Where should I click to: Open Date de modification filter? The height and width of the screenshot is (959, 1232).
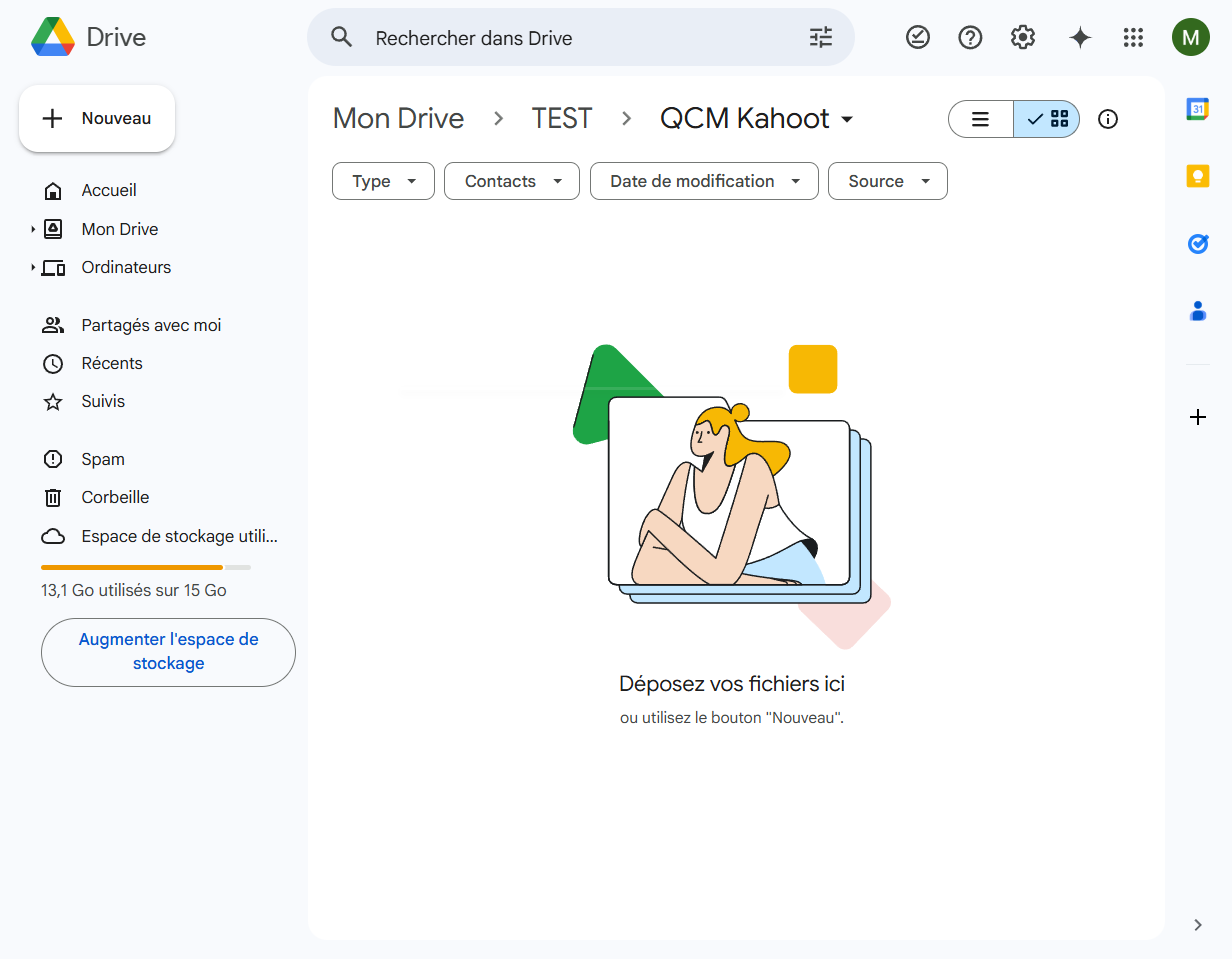click(x=705, y=181)
